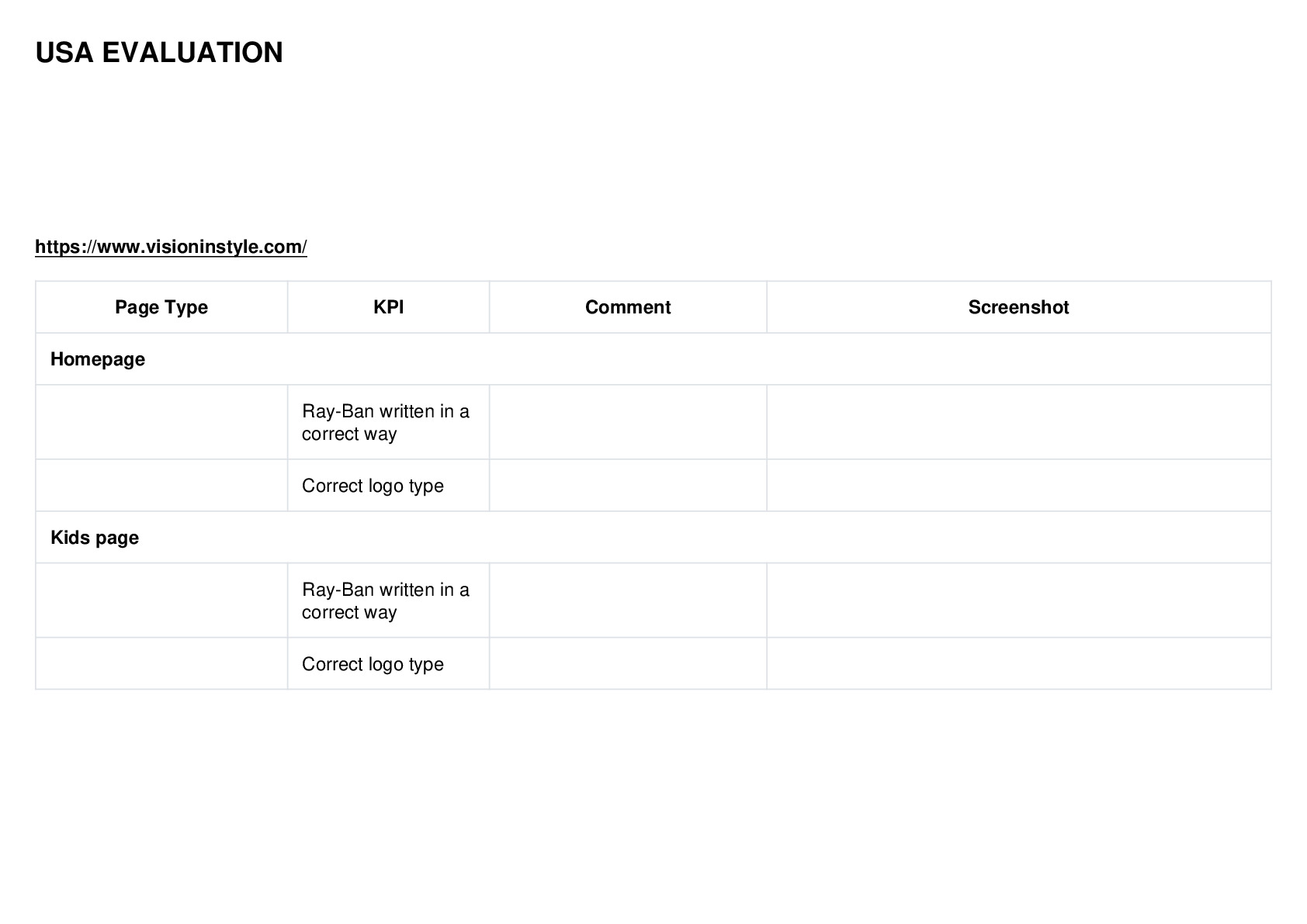Click empty Comment cell for Kids Ray-Ban row
Image resolution: width=1307 pixels, height=924 pixels.
[x=628, y=600]
